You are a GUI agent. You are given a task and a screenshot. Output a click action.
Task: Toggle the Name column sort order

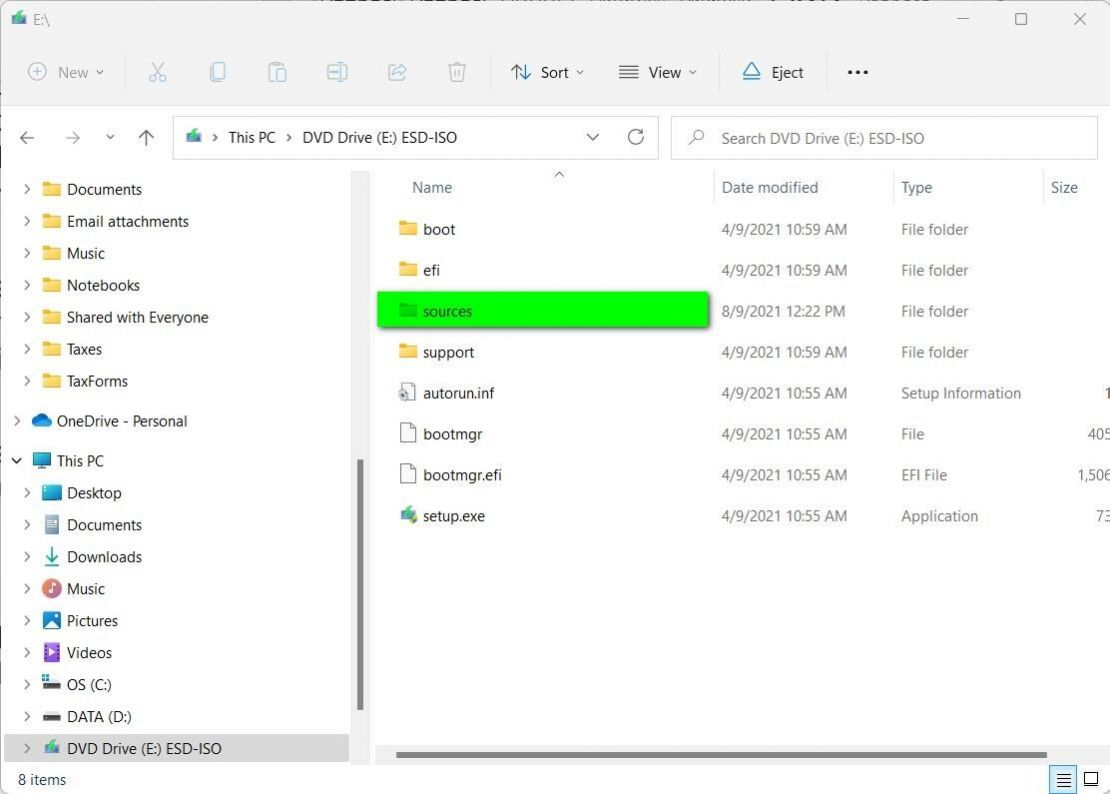click(432, 187)
